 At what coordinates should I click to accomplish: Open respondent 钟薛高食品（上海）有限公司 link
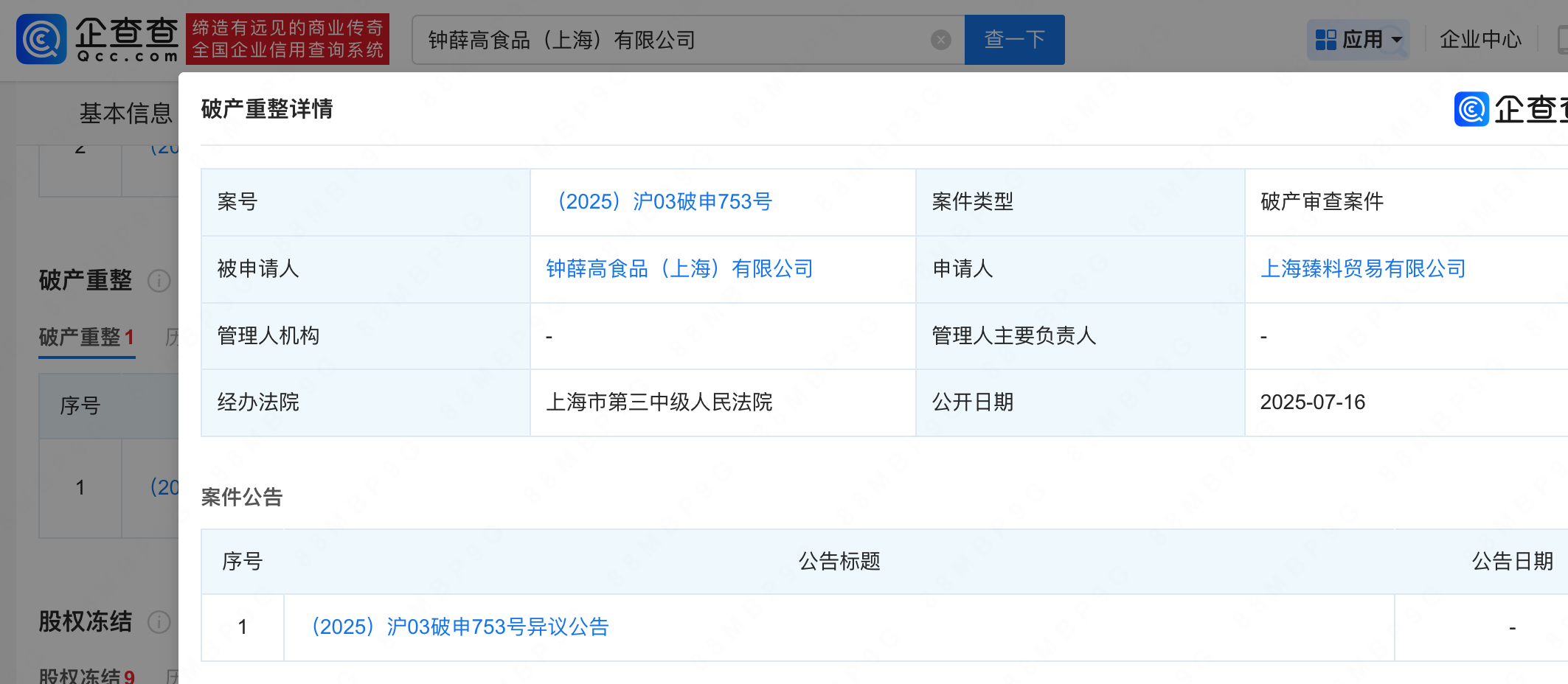(679, 269)
